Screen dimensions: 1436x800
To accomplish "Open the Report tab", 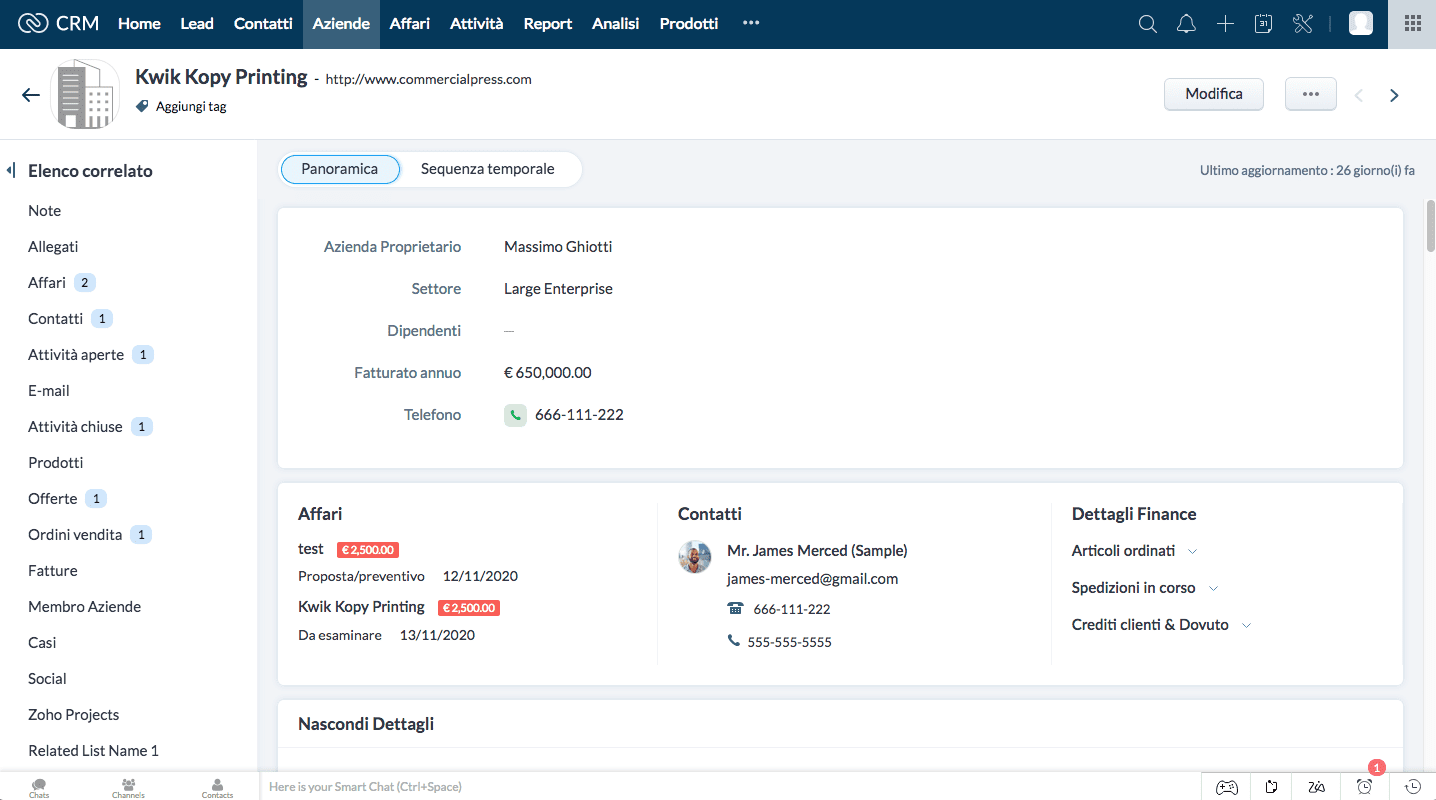I will [x=548, y=24].
